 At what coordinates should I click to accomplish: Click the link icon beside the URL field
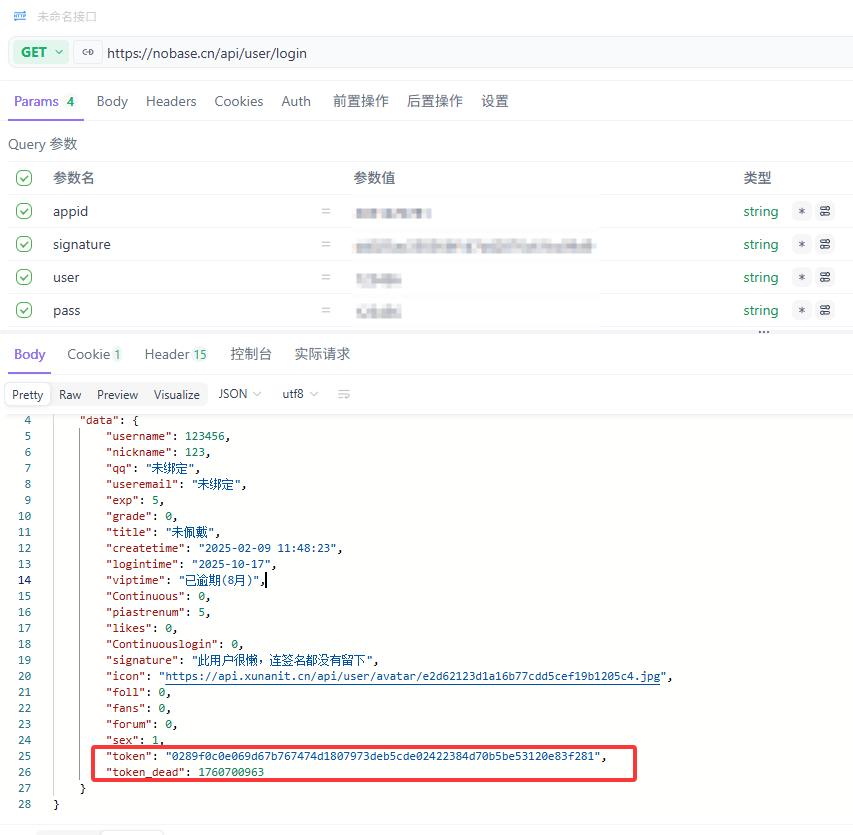[x=88, y=52]
